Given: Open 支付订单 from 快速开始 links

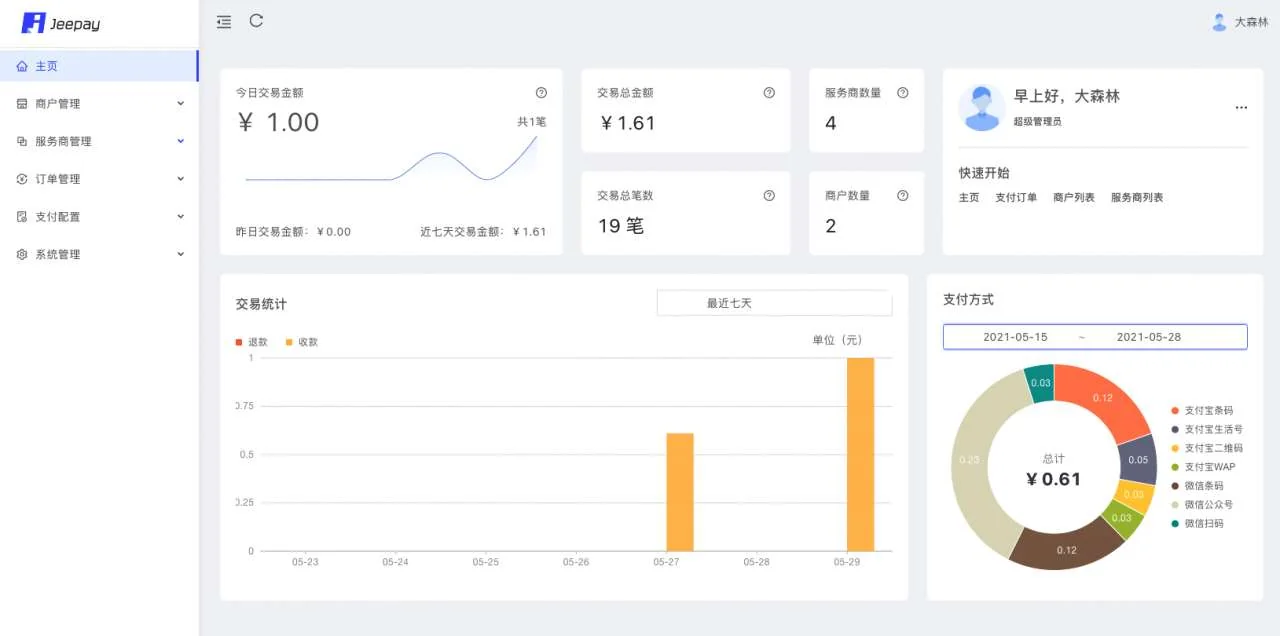Looking at the screenshot, I should point(1014,197).
